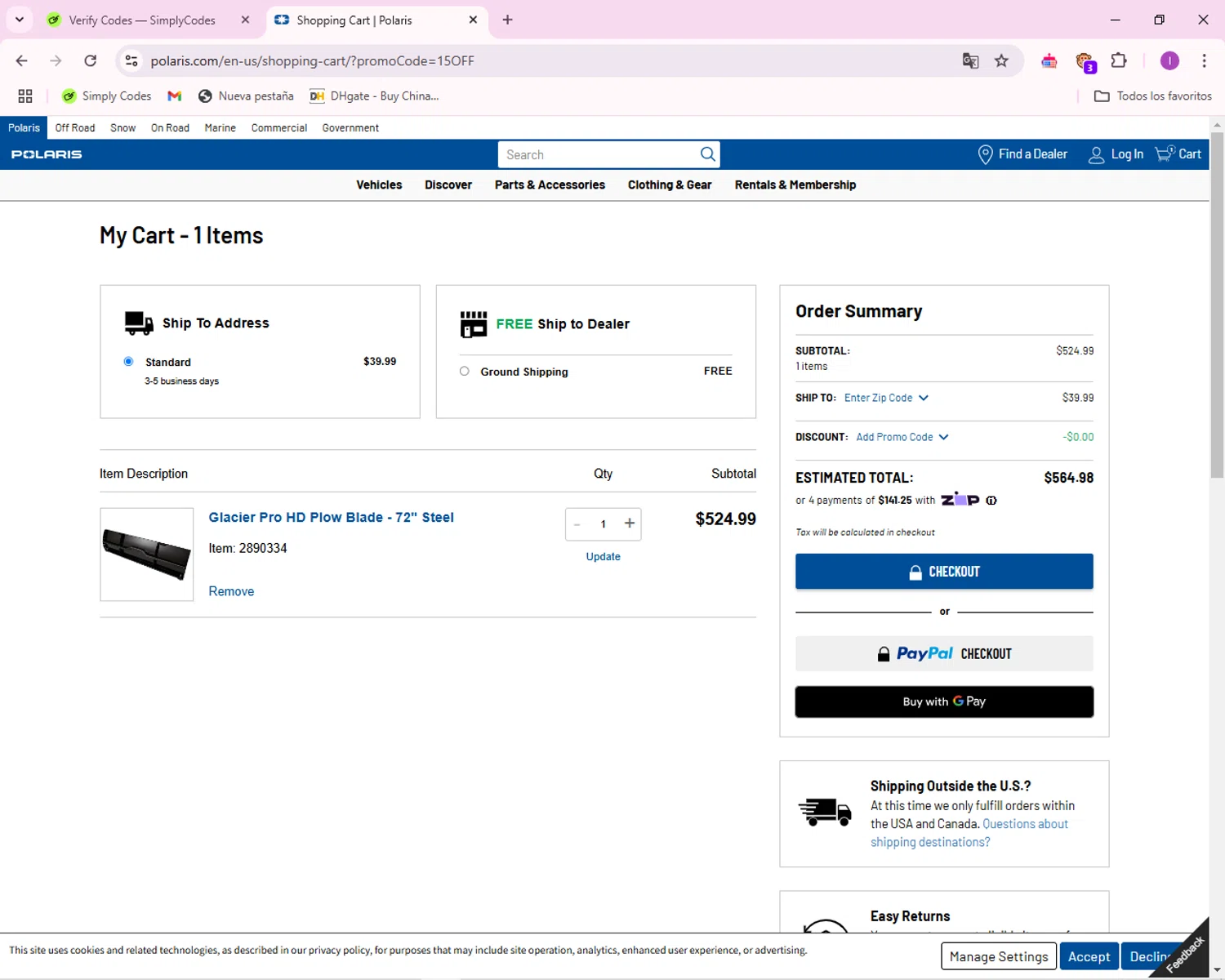Viewport: 1225px width, 980px height.
Task: Click the blue CHECKOUT button
Action: coord(944,572)
